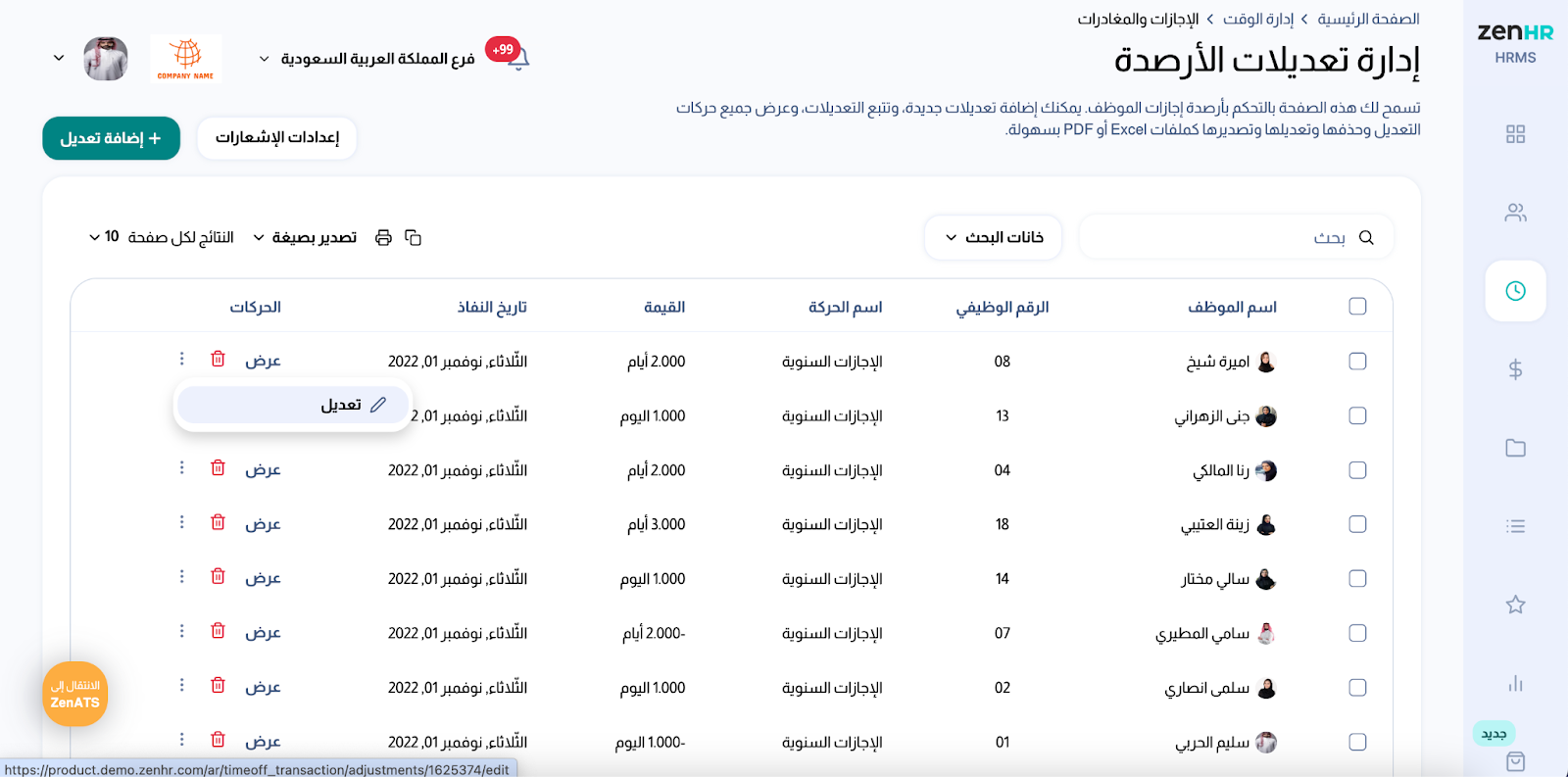1568x777 pixels.
Task: Delete the adjustment for رنا المالكي
Action: pyautogui.click(x=218, y=467)
